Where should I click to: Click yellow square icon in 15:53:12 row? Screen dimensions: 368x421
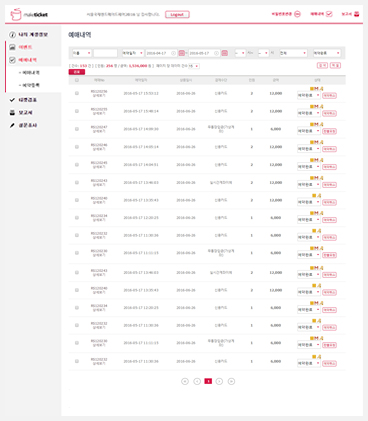(312, 89)
